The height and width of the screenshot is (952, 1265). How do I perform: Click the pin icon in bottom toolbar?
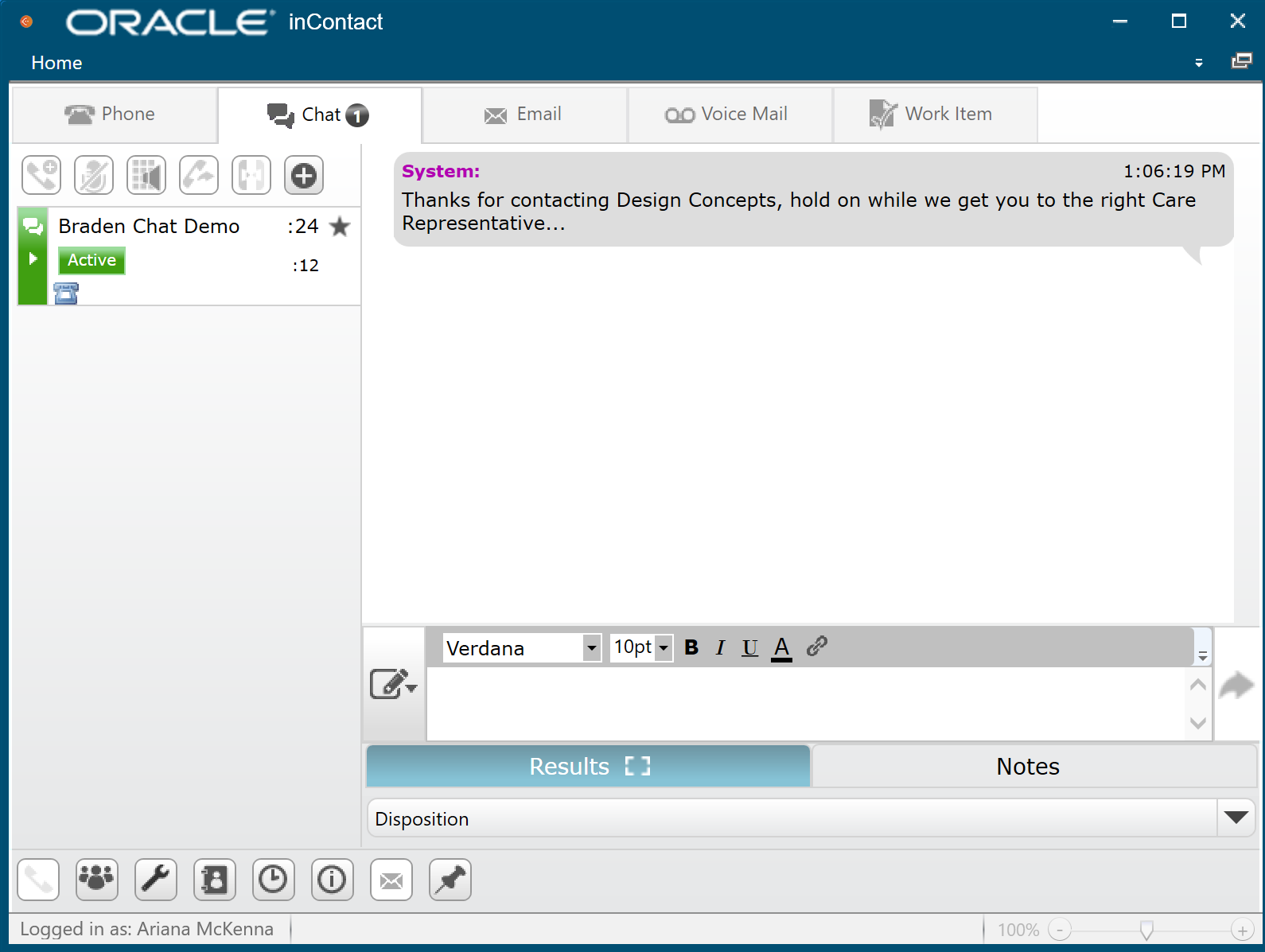(450, 880)
